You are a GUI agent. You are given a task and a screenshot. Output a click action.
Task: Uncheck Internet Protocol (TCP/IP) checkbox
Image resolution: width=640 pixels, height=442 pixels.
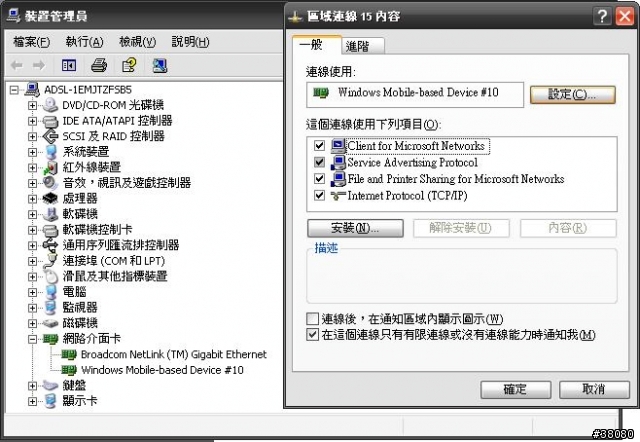coord(319,195)
